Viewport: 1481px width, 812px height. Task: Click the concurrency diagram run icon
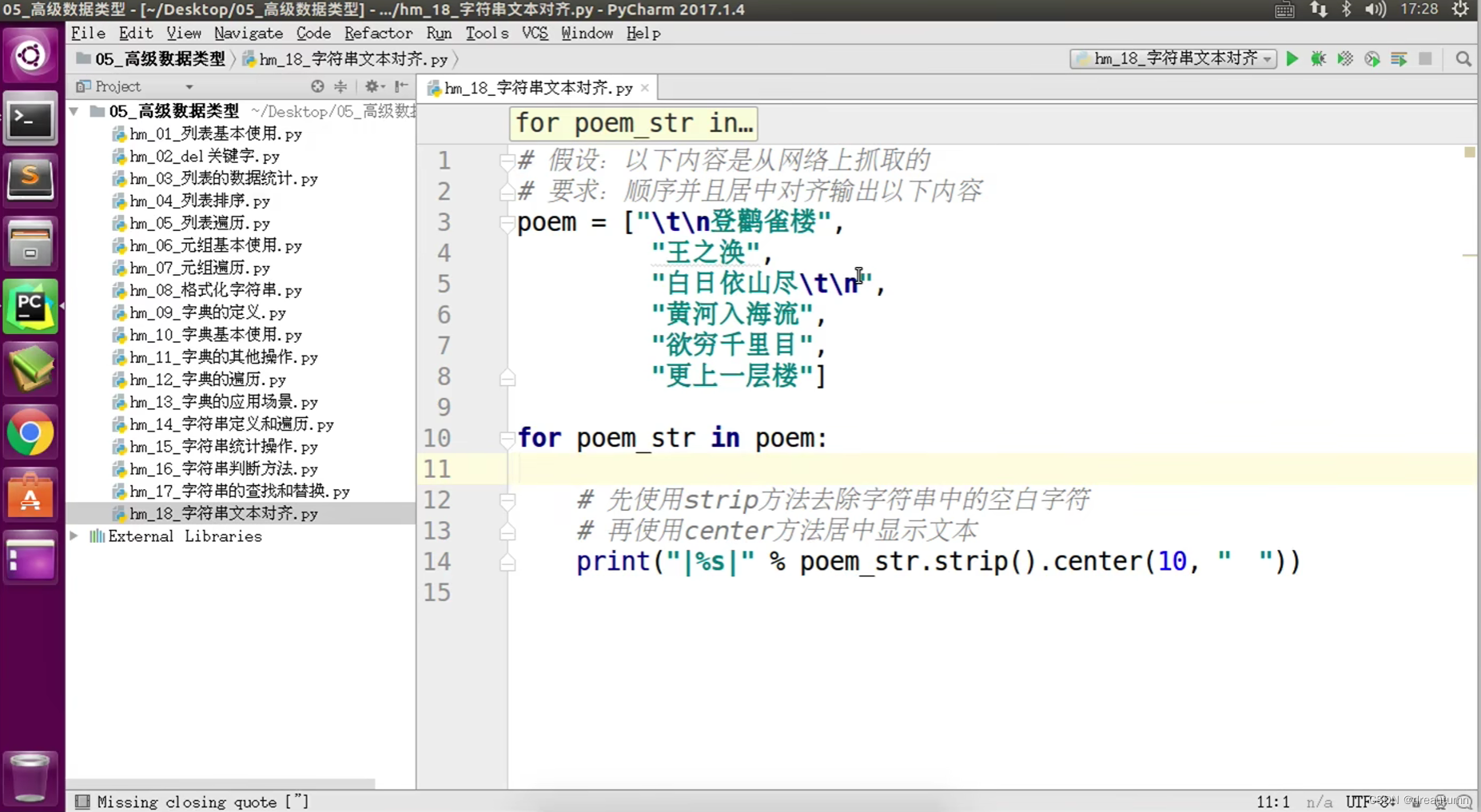(x=1399, y=59)
